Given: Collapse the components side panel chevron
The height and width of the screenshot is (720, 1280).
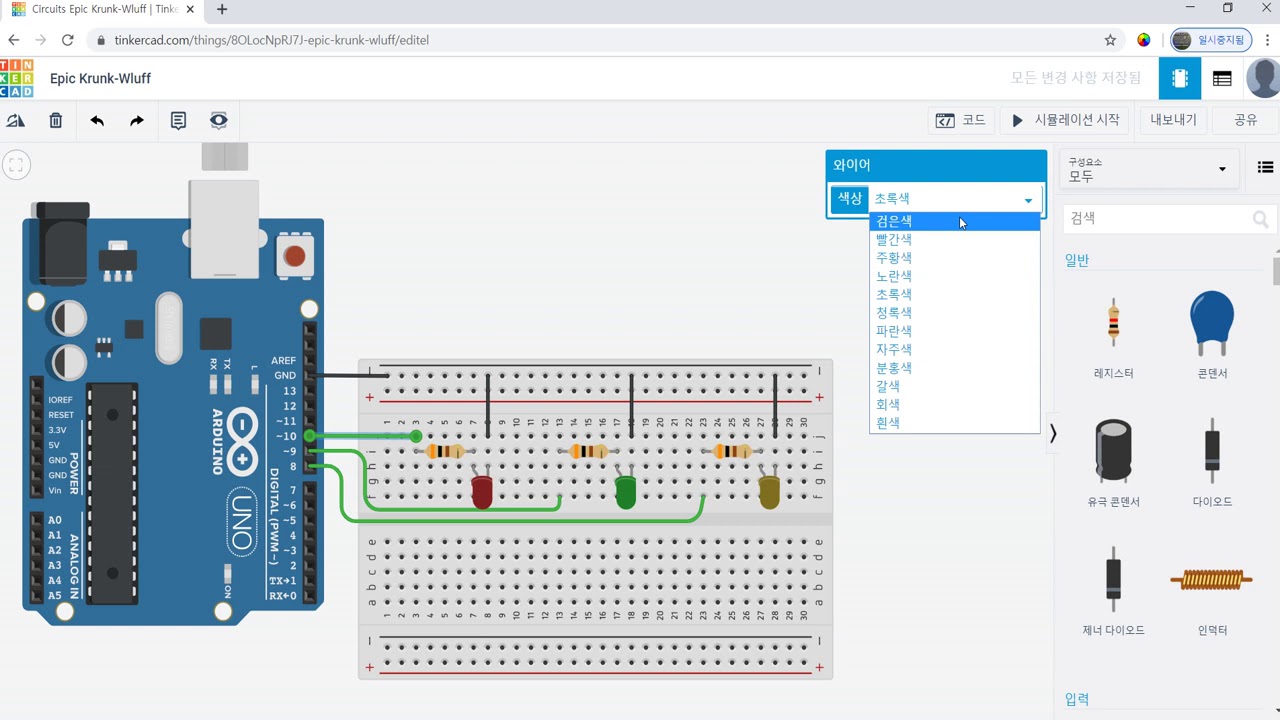Looking at the screenshot, I should pyautogui.click(x=1053, y=434).
